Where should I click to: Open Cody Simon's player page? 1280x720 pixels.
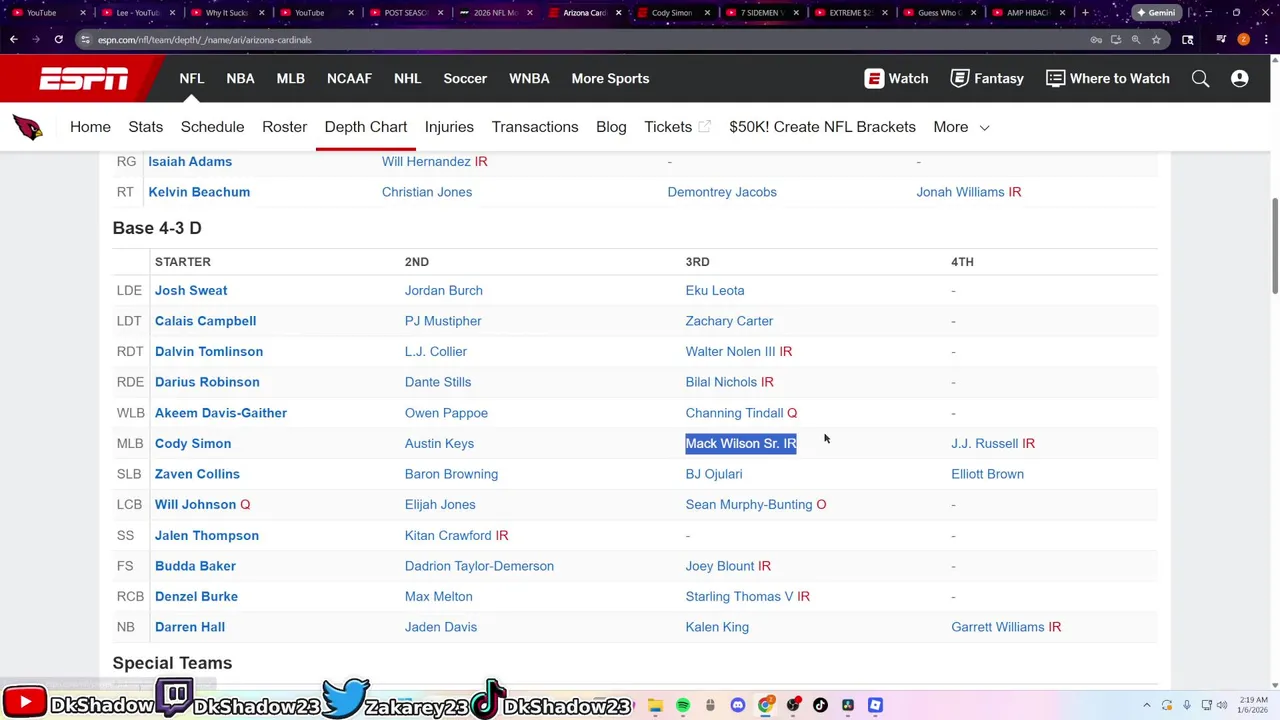pyautogui.click(x=193, y=444)
